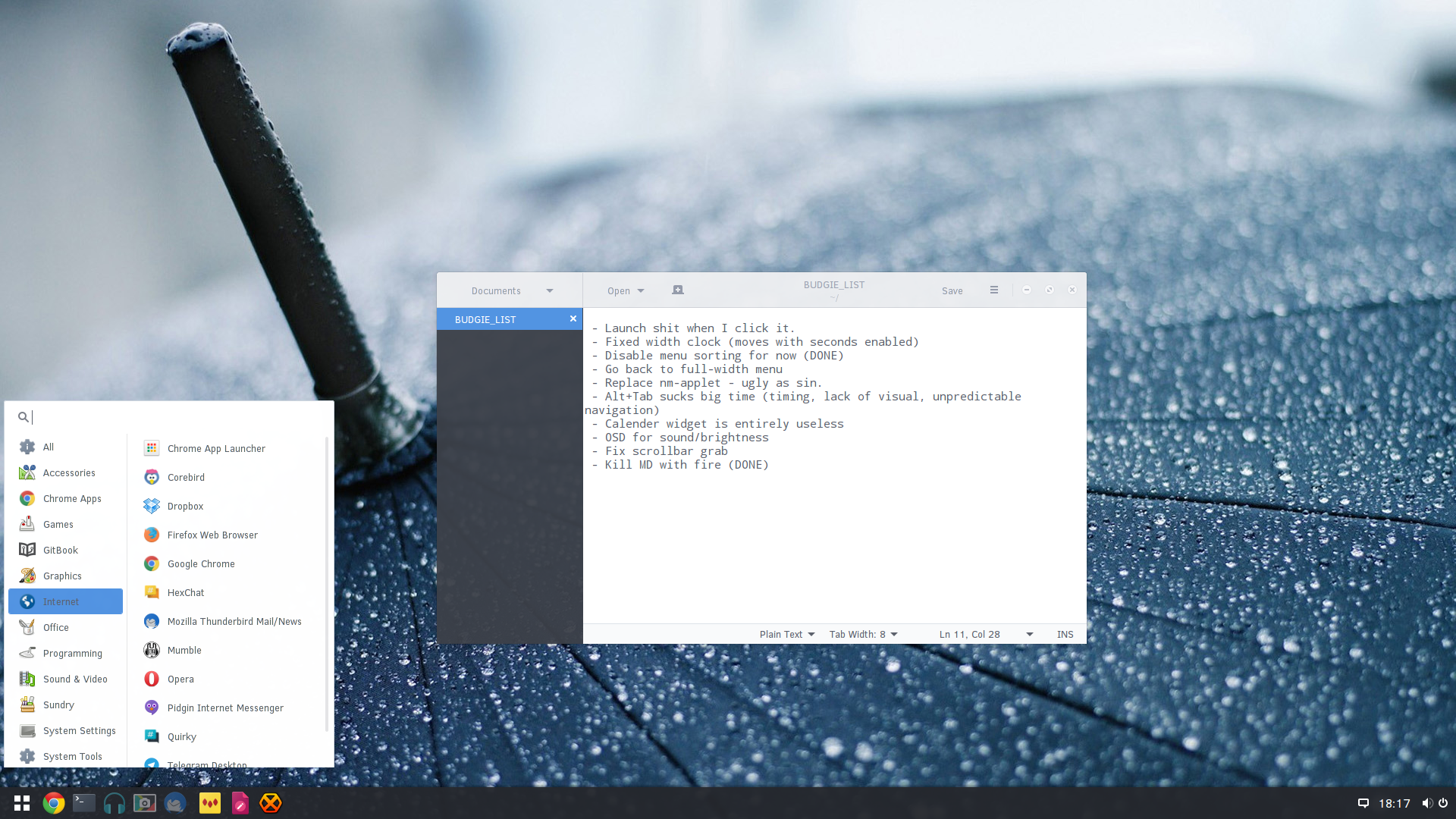Viewport: 1456px width, 819px height.
Task: Close the BUDGIE_LIST document in the side panel
Action: click(573, 319)
